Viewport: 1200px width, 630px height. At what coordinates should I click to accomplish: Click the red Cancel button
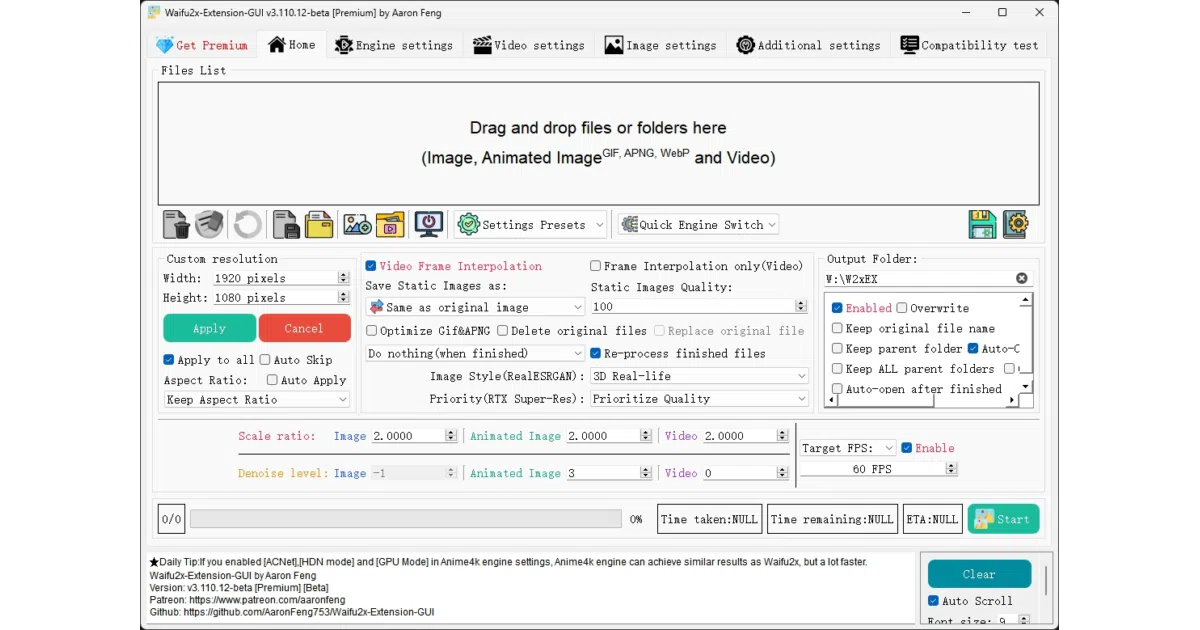point(304,328)
